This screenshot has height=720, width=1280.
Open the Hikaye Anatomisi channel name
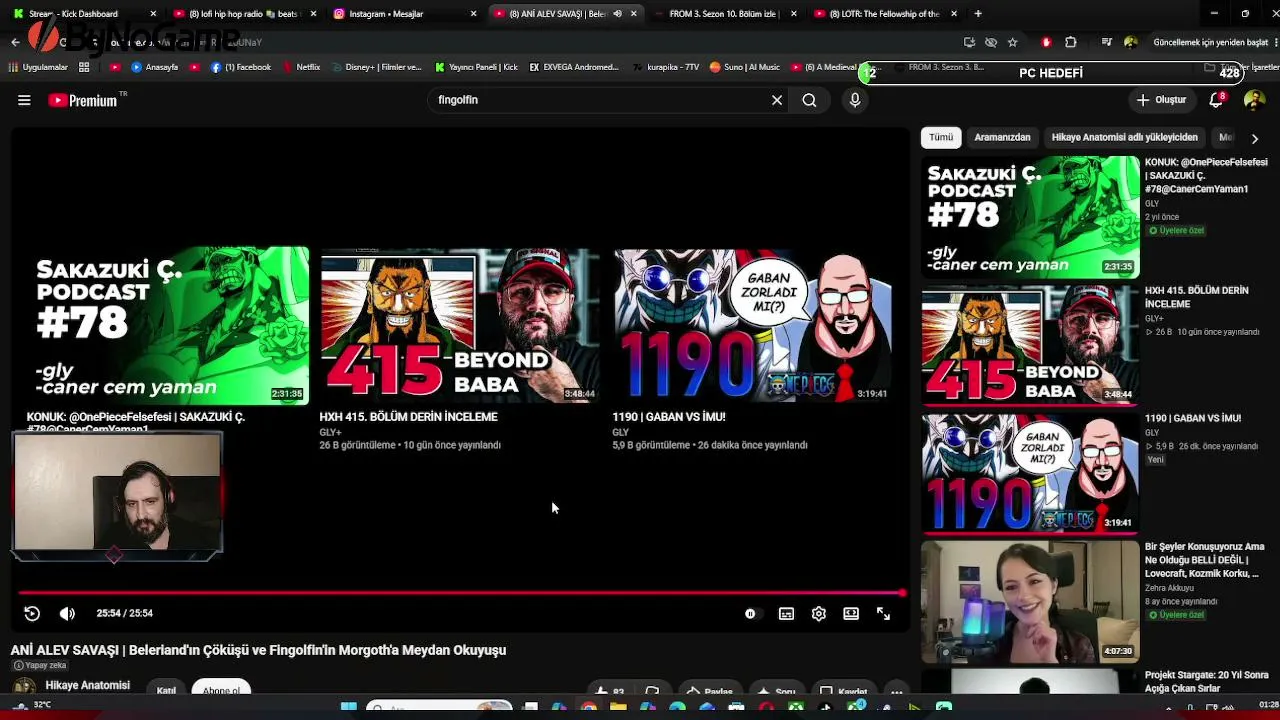pyautogui.click(x=88, y=686)
